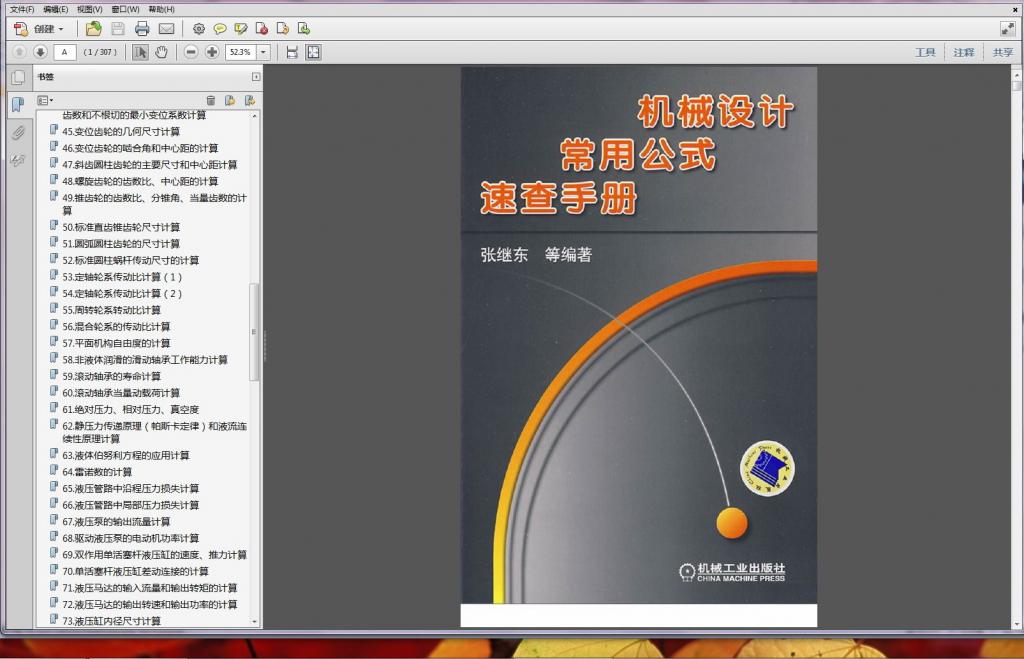Image resolution: width=1024 pixels, height=659 pixels.
Task: Open preferences with the gear icon
Action: pos(199,29)
